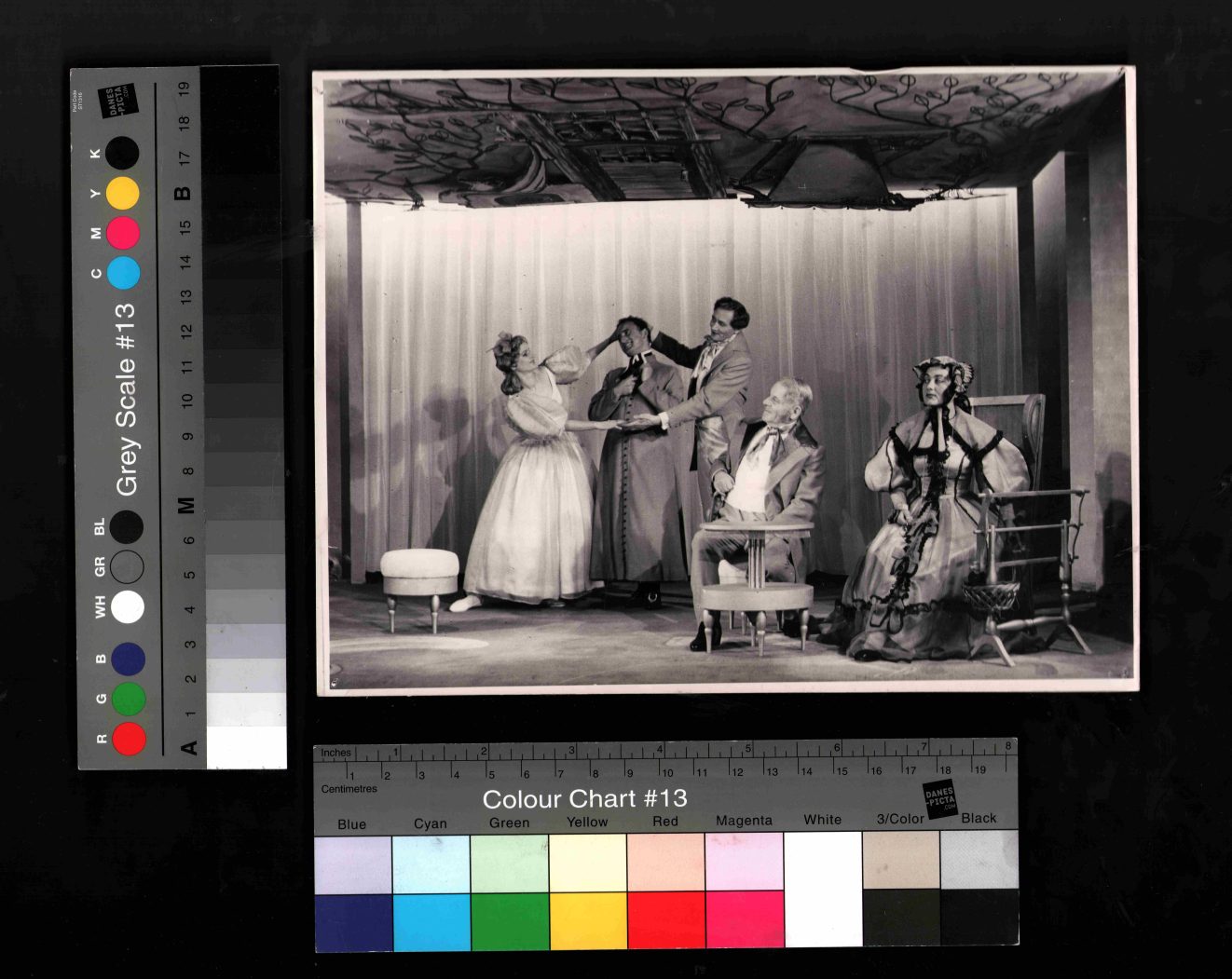Click the saturated yellow swatch under Yellow
Viewport: 1232px width, 979px height.
click(x=587, y=920)
